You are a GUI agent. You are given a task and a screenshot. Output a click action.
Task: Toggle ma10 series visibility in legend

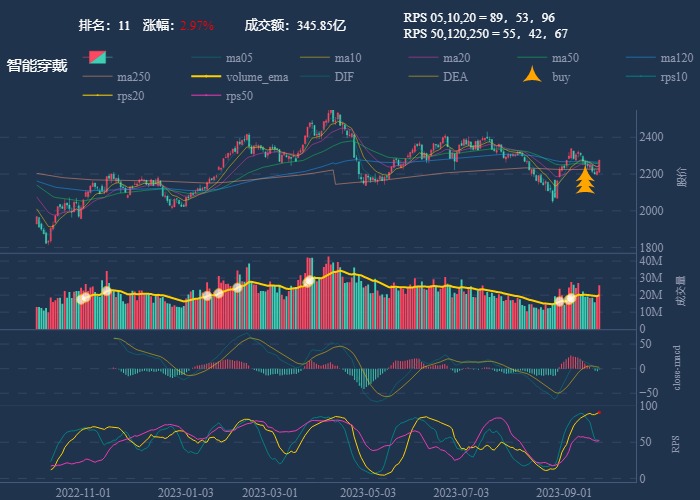347,58
